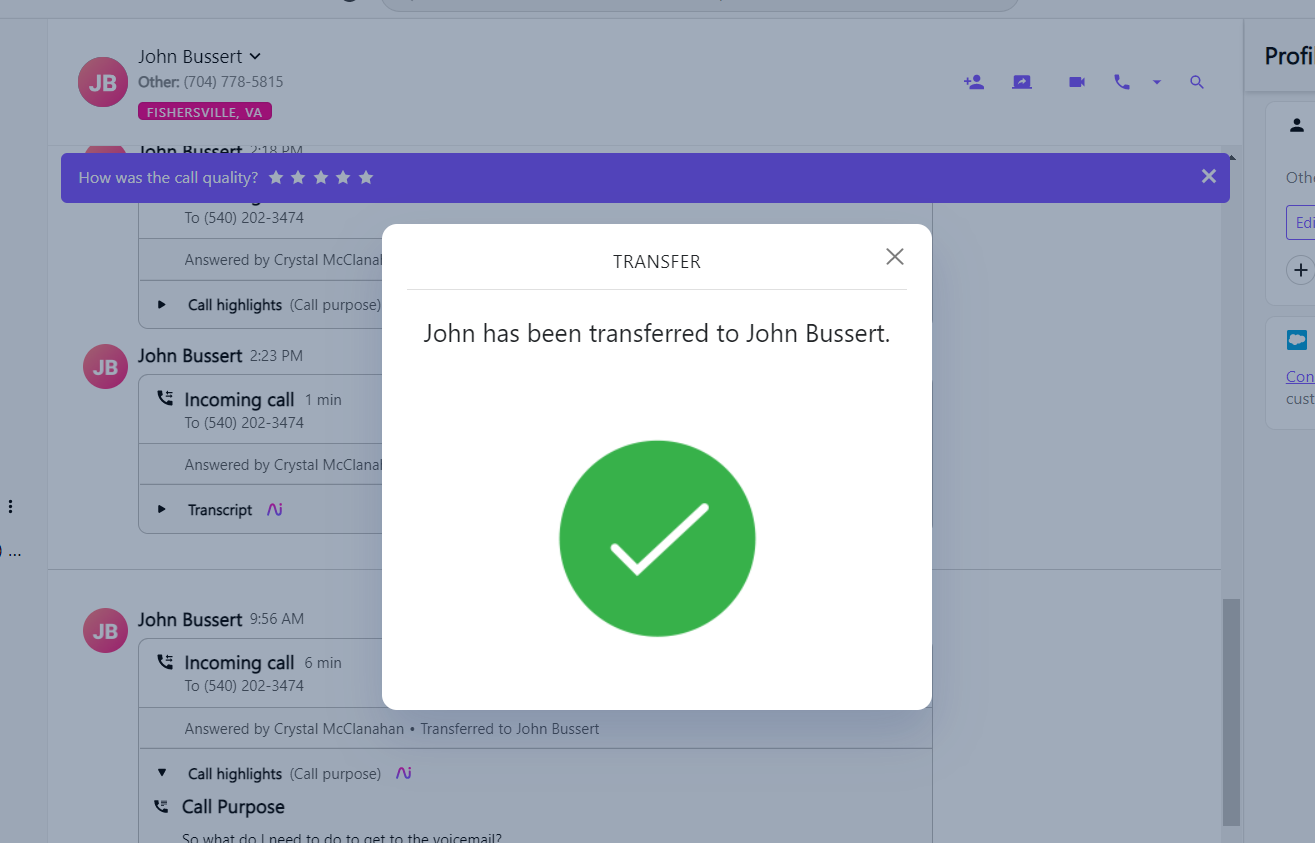Click the add person icon in header

pyautogui.click(x=973, y=82)
